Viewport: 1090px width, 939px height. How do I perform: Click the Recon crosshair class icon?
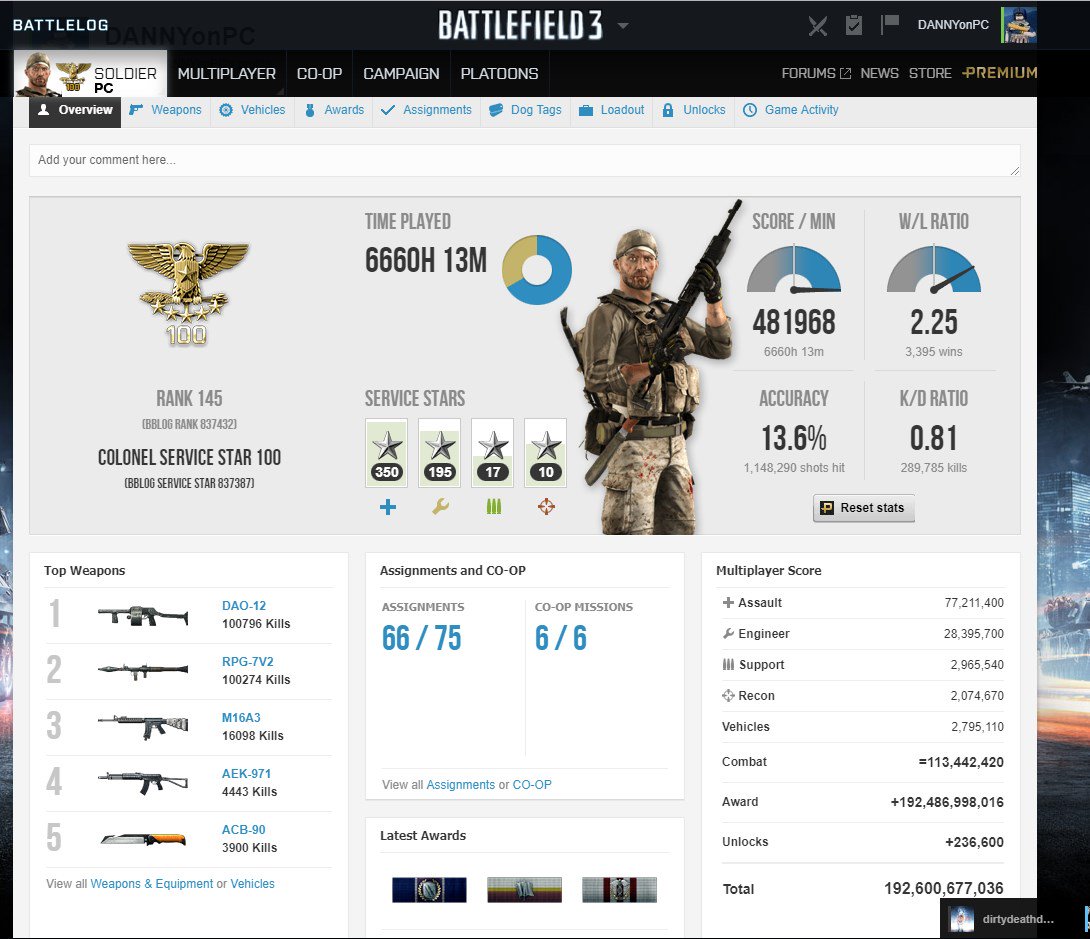coord(546,507)
